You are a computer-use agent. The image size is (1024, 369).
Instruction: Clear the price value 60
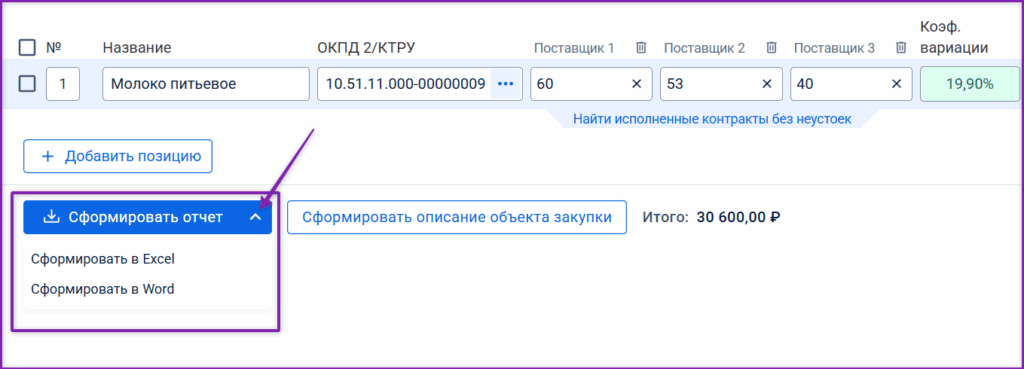pyautogui.click(x=637, y=84)
